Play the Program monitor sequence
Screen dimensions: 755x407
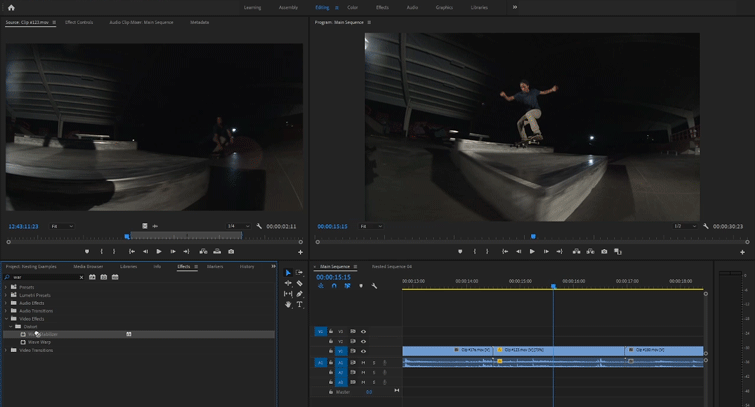[532, 252]
